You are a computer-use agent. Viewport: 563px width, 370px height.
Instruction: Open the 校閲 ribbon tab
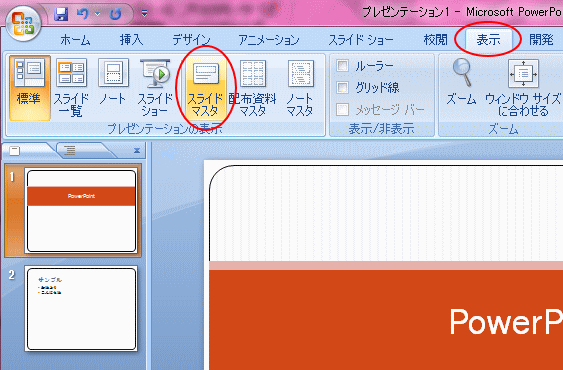click(x=436, y=40)
